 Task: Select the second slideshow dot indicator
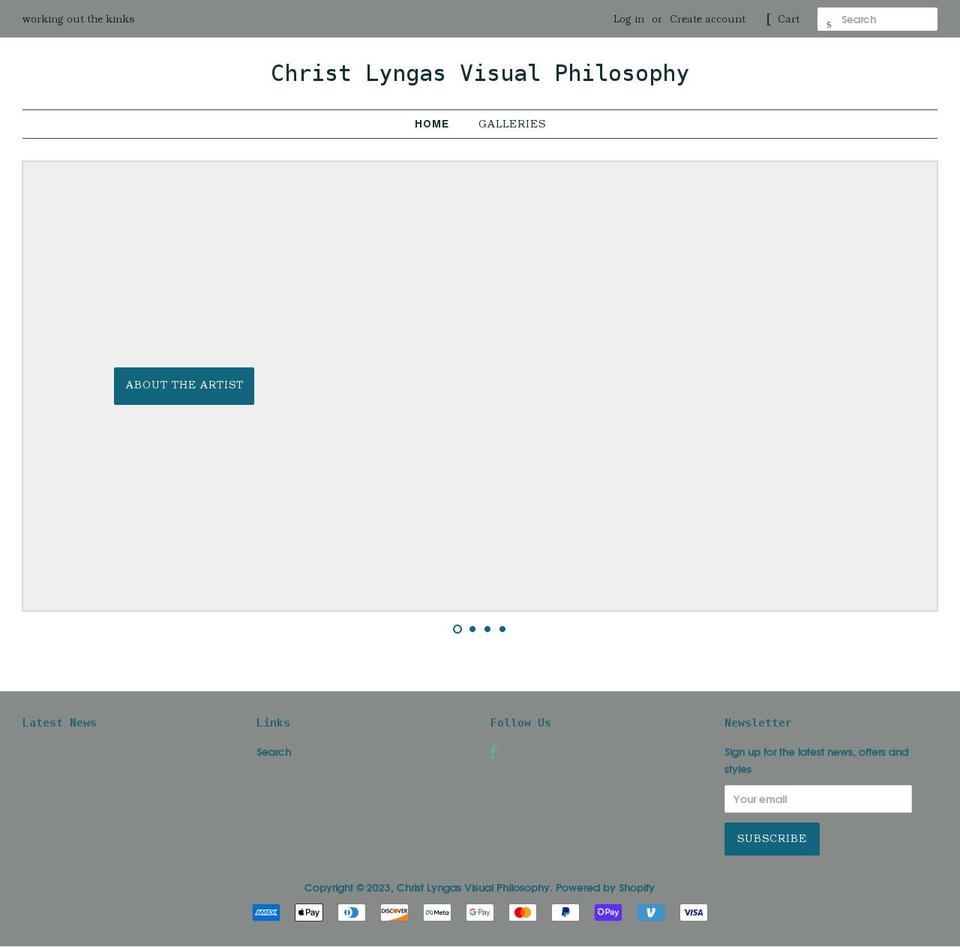coord(473,629)
